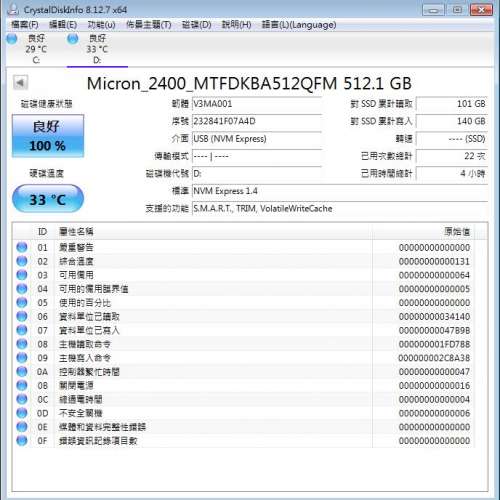
Task: Click the 33 °C temperature button
Action: tap(48, 199)
